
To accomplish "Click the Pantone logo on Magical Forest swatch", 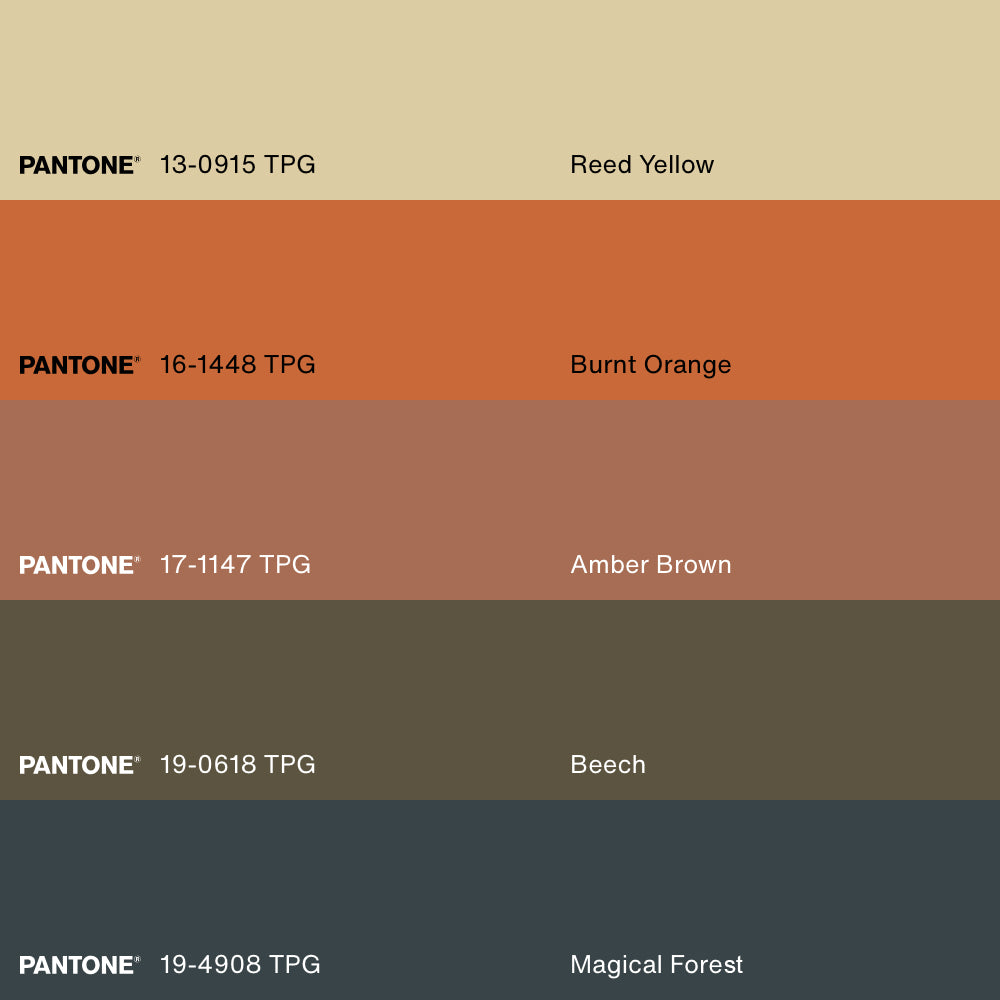I will coord(79,965).
